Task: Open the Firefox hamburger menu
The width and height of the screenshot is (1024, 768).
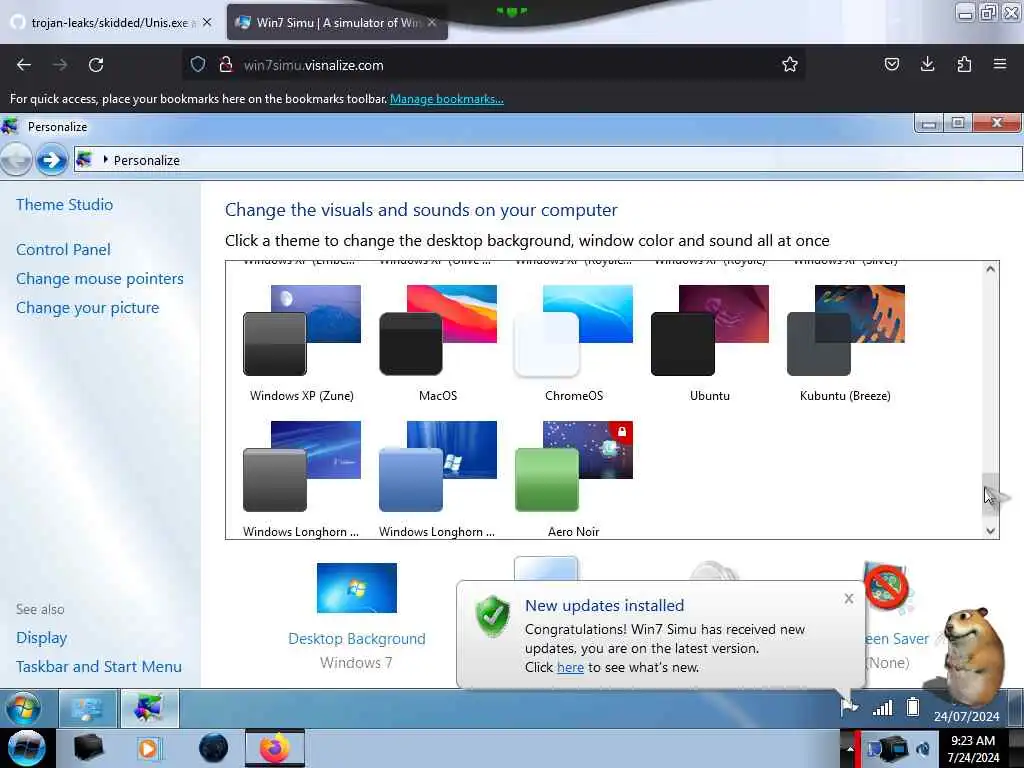Action: tap(1000, 64)
